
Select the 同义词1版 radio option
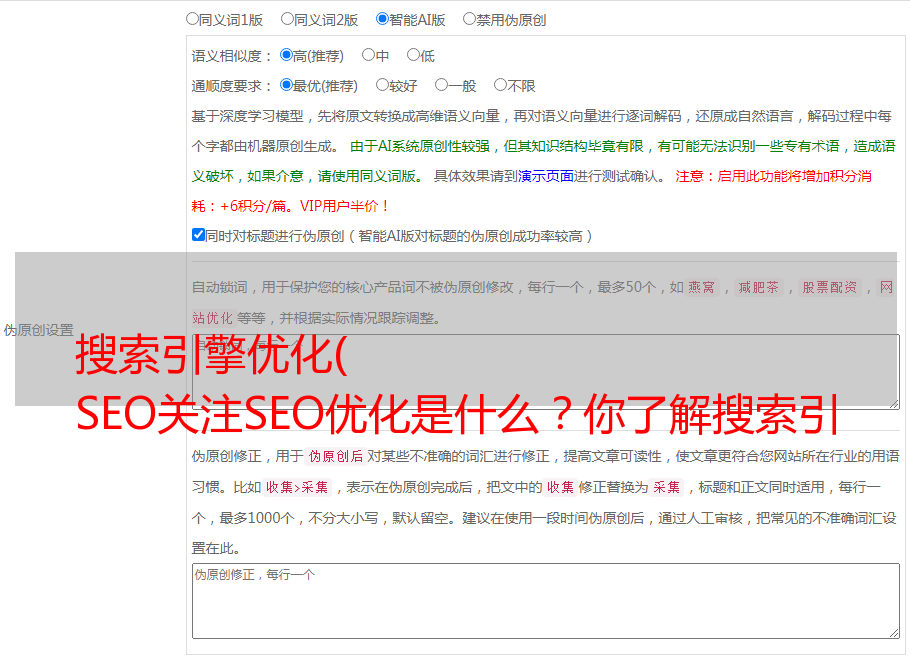pos(193,19)
